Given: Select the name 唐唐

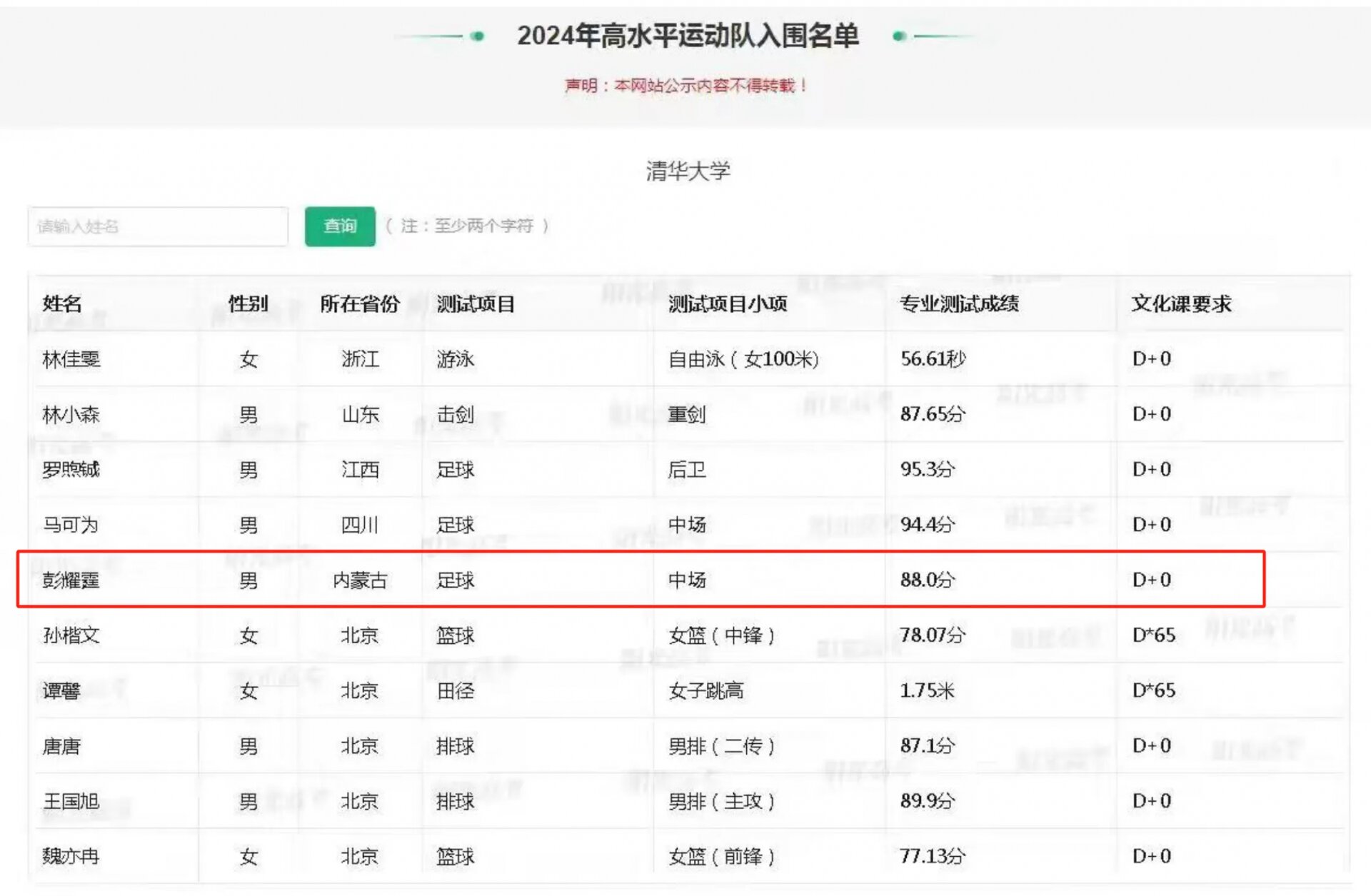Looking at the screenshot, I should (61, 746).
